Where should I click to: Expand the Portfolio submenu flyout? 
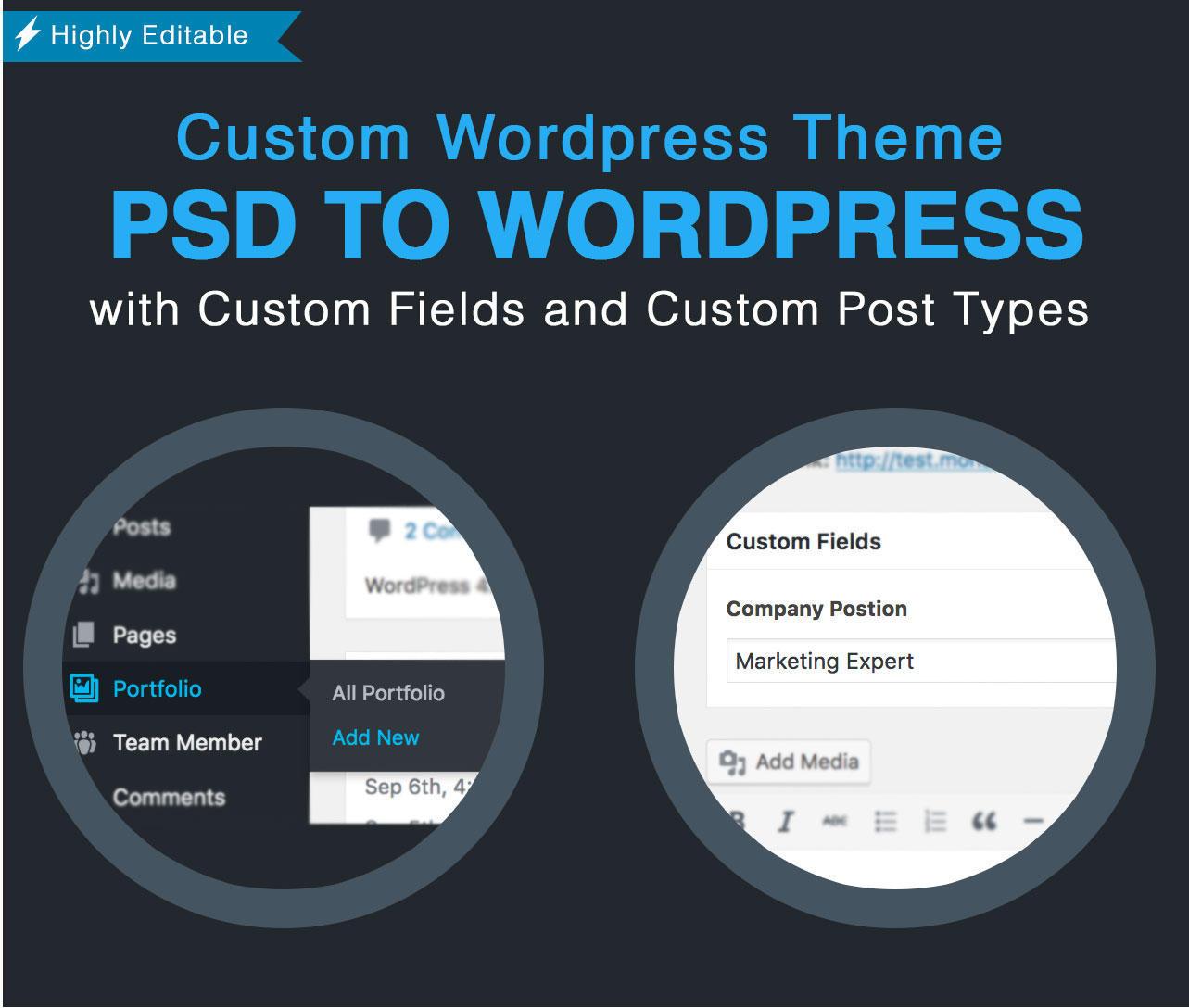click(306, 689)
